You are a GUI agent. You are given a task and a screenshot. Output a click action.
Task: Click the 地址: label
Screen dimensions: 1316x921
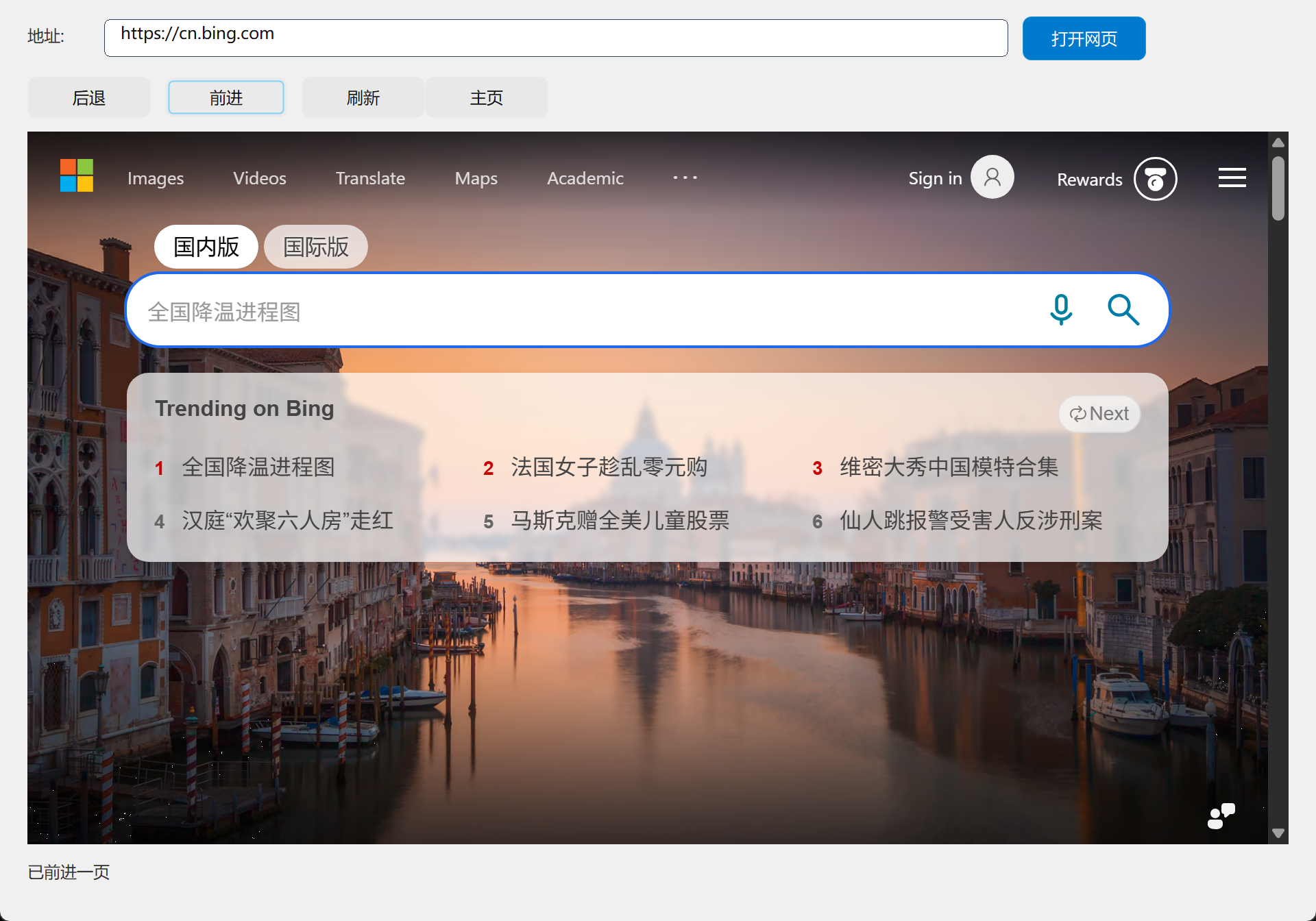[x=46, y=36]
